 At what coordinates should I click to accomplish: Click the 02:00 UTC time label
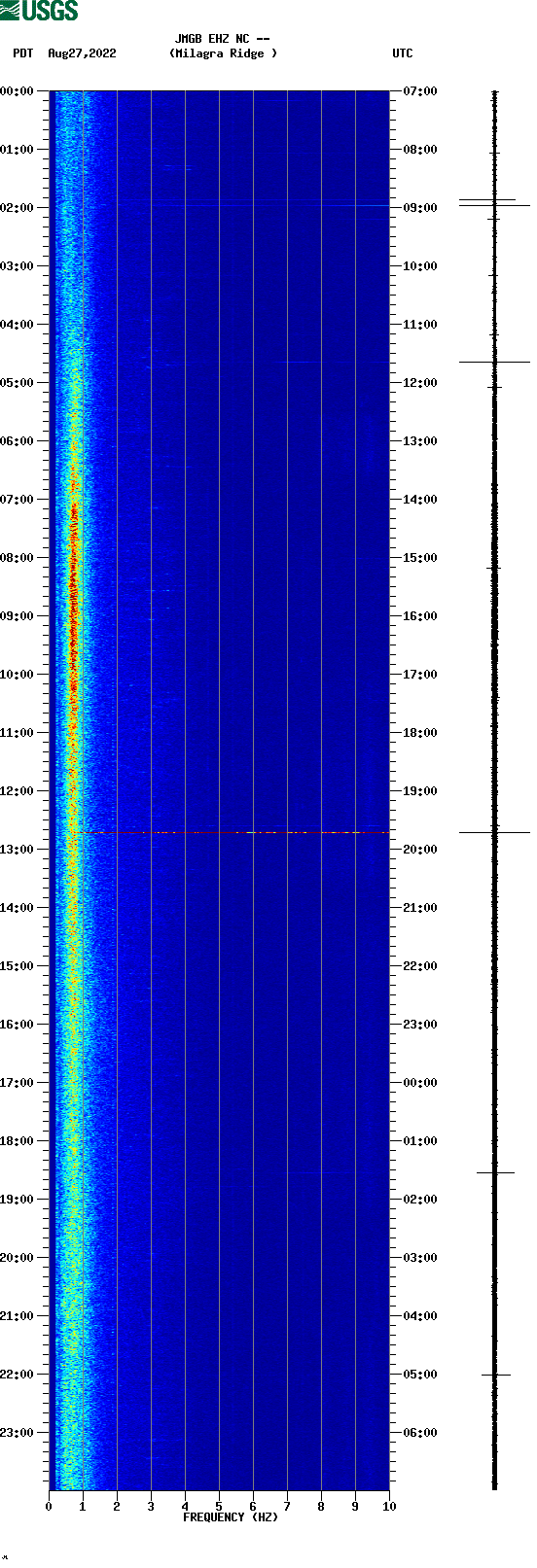420,1200
